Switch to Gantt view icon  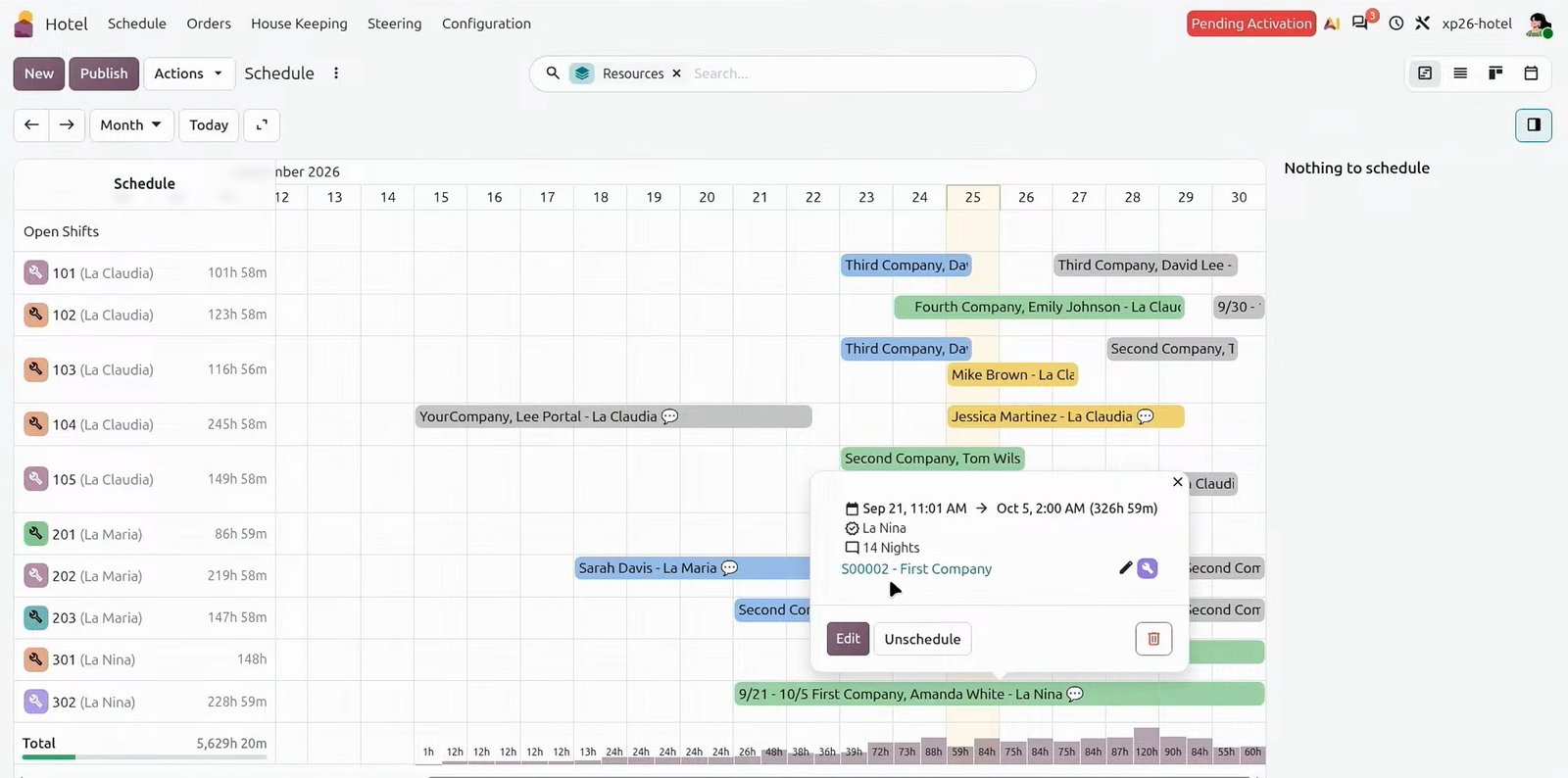(x=1425, y=73)
